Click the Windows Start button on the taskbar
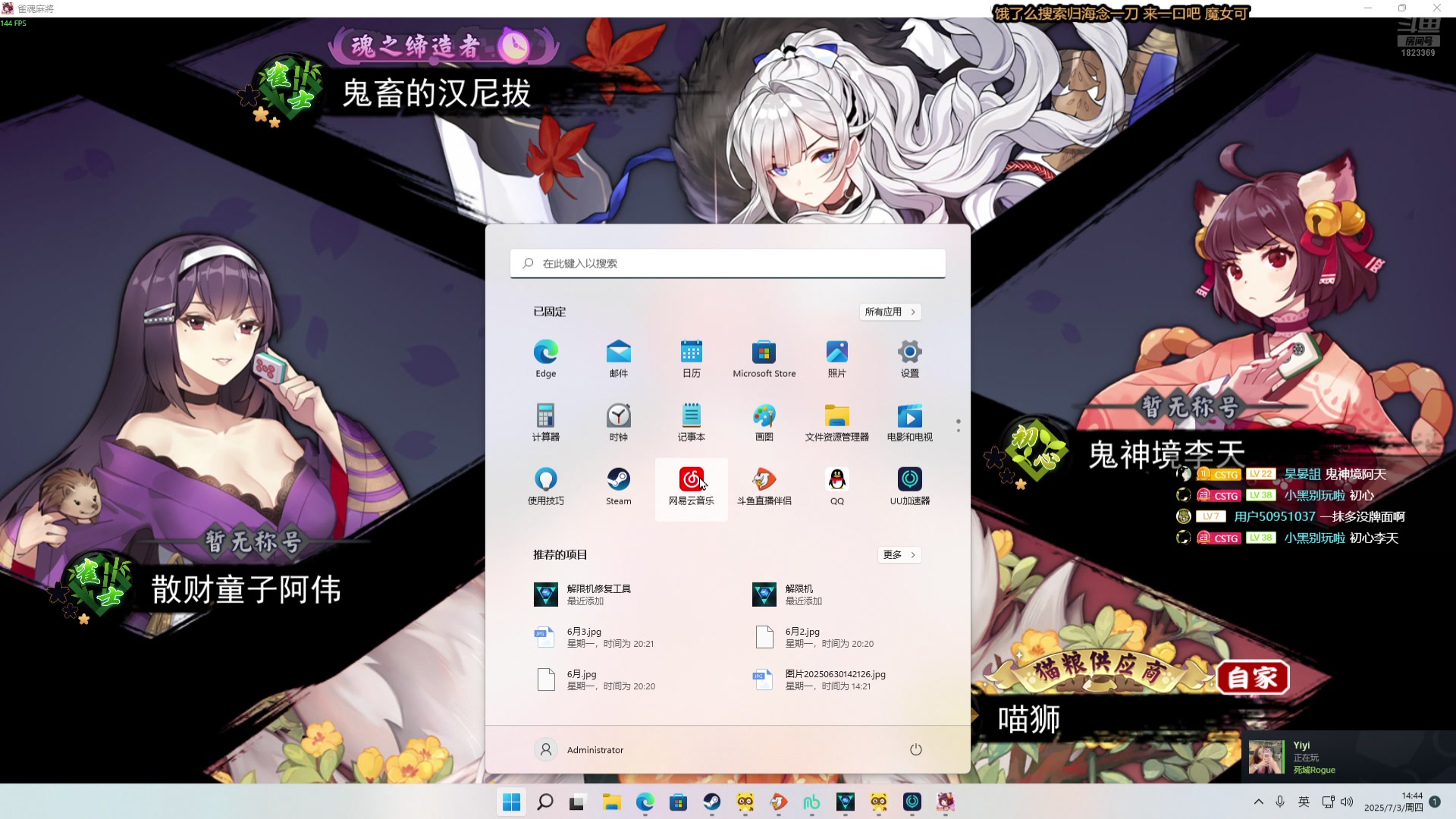The height and width of the screenshot is (819, 1456). pos(512,802)
